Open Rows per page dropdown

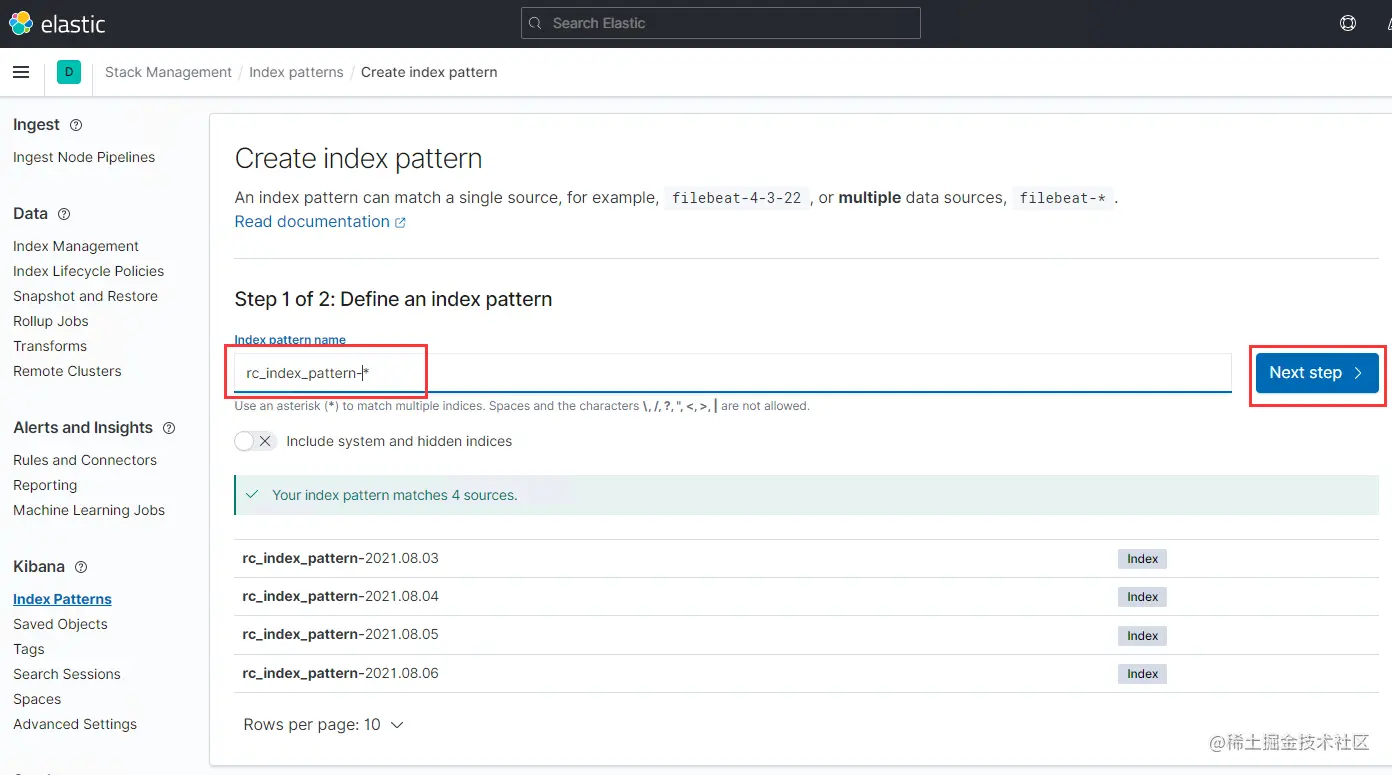click(323, 724)
